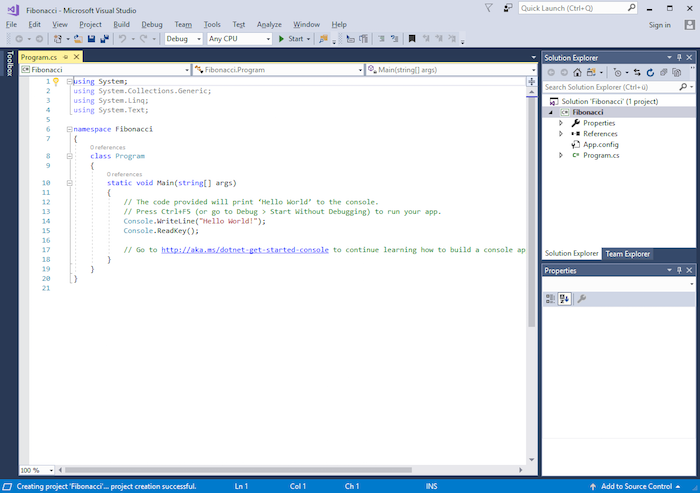The image size is (700, 493).
Task: Click the account avatar icon near Sign in
Action: (690, 25)
